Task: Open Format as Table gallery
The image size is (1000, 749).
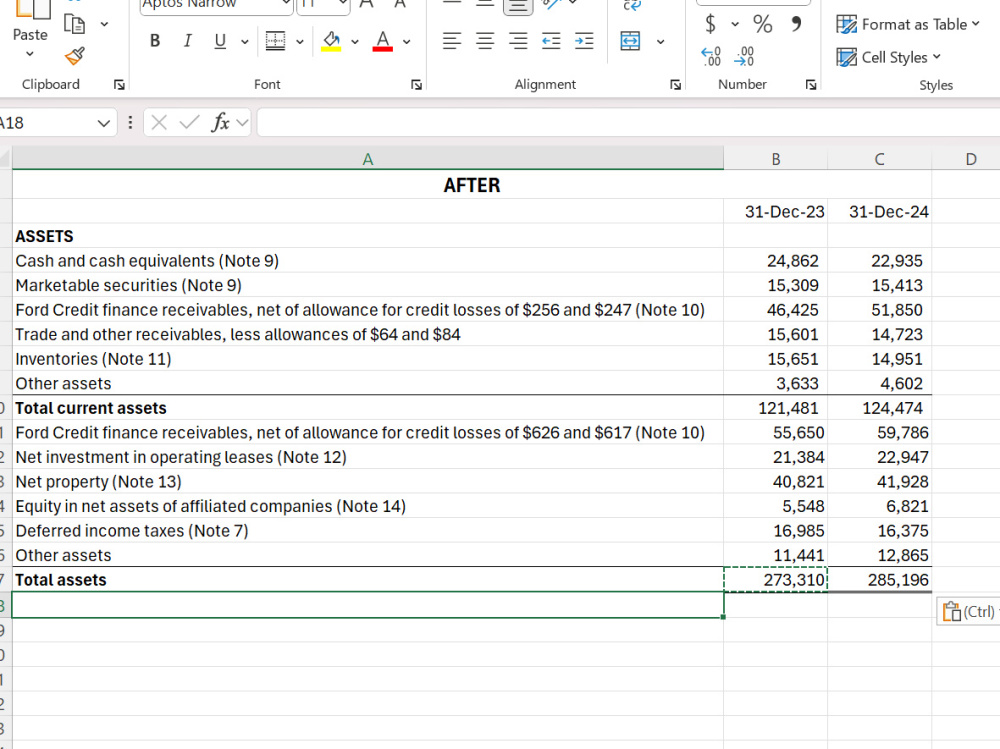Action: [x=908, y=25]
